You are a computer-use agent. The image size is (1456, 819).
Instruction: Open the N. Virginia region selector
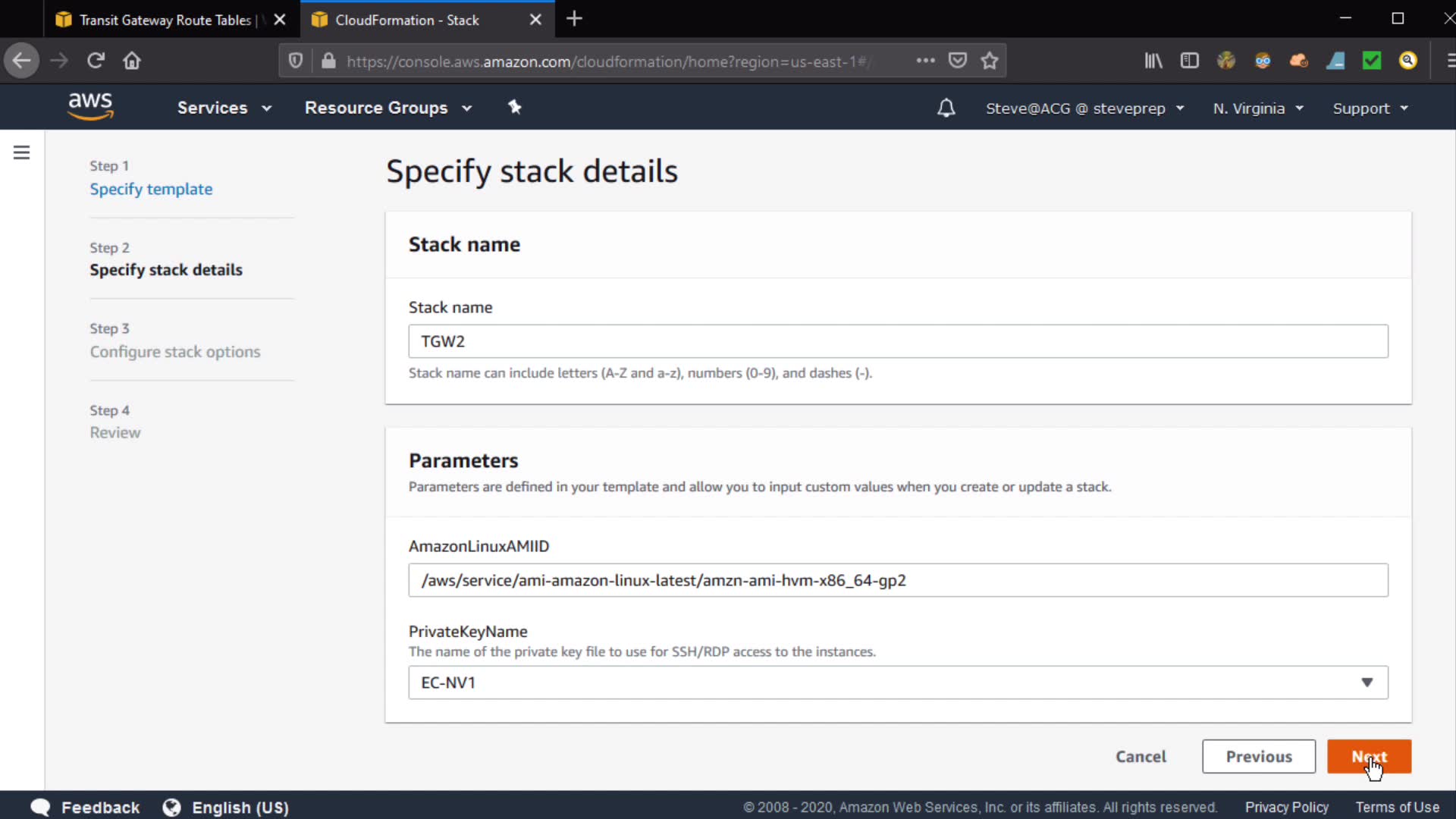(x=1257, y=108)
